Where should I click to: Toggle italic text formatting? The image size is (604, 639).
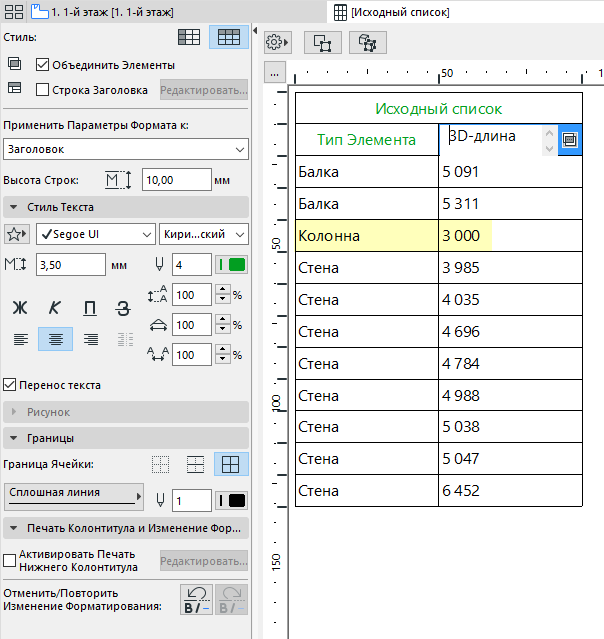pyautogui.click(x=55, y=308)
